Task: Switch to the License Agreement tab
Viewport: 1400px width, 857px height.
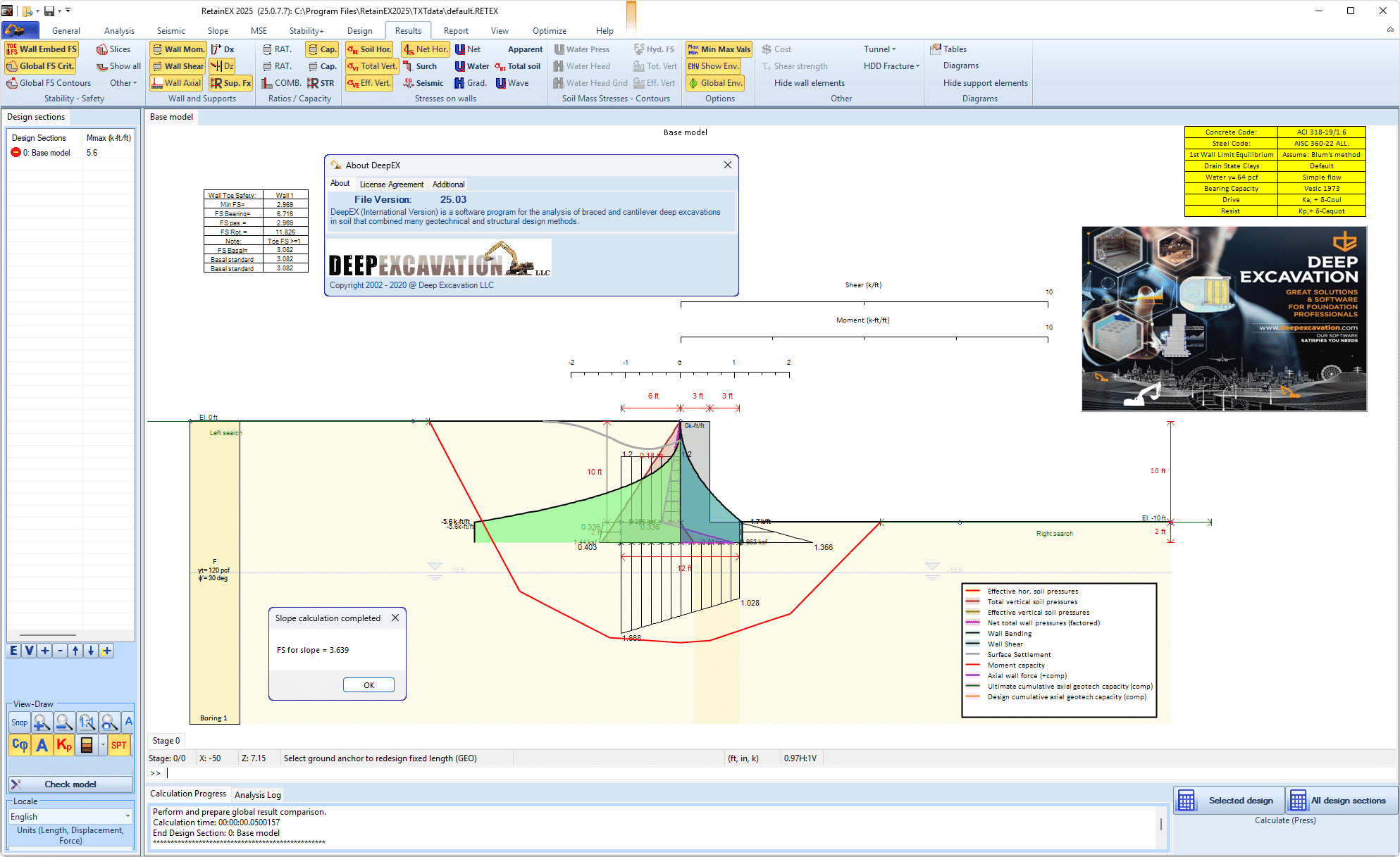Action: 391,184
